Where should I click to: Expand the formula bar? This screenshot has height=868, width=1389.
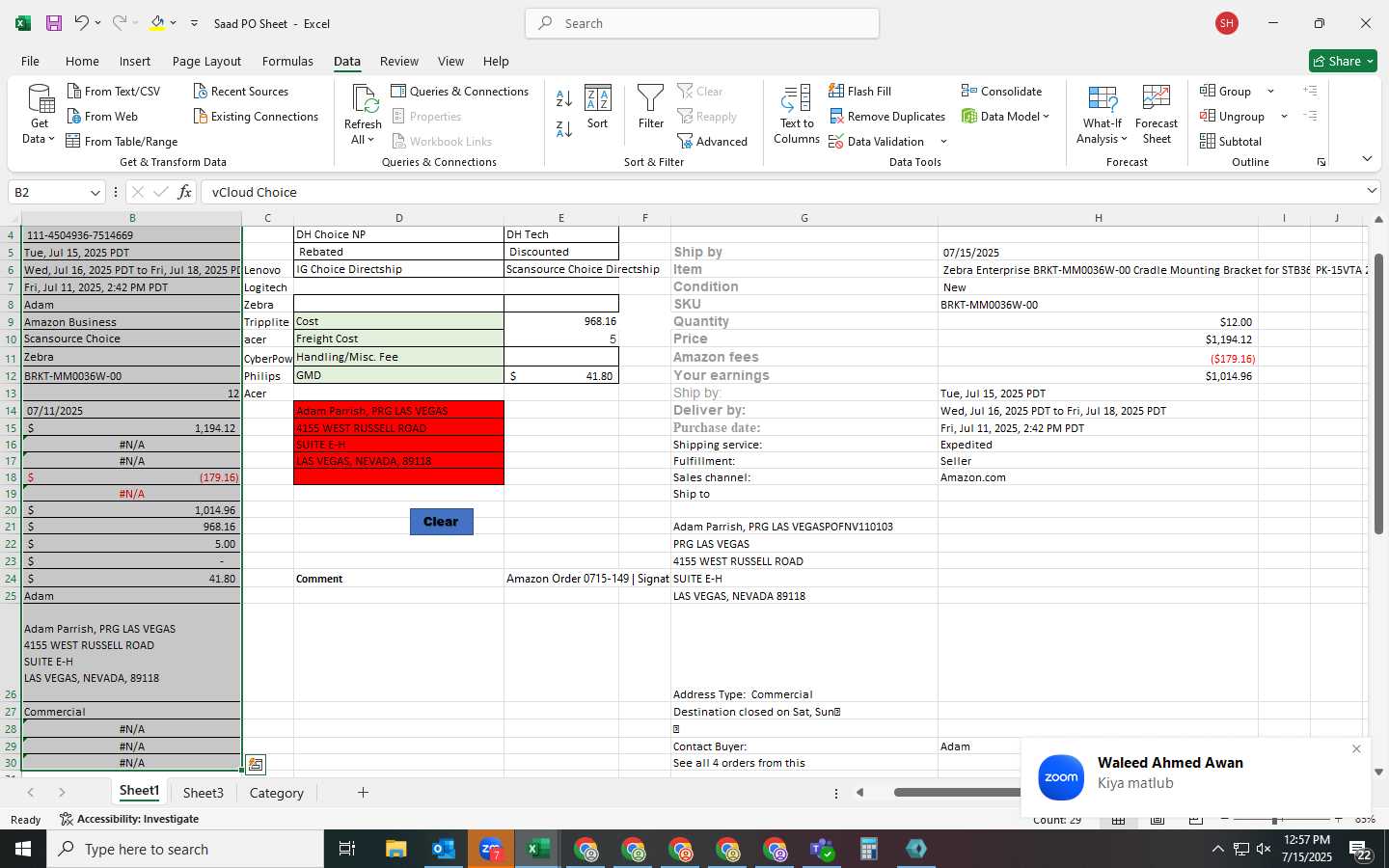tap(1372, 191)
